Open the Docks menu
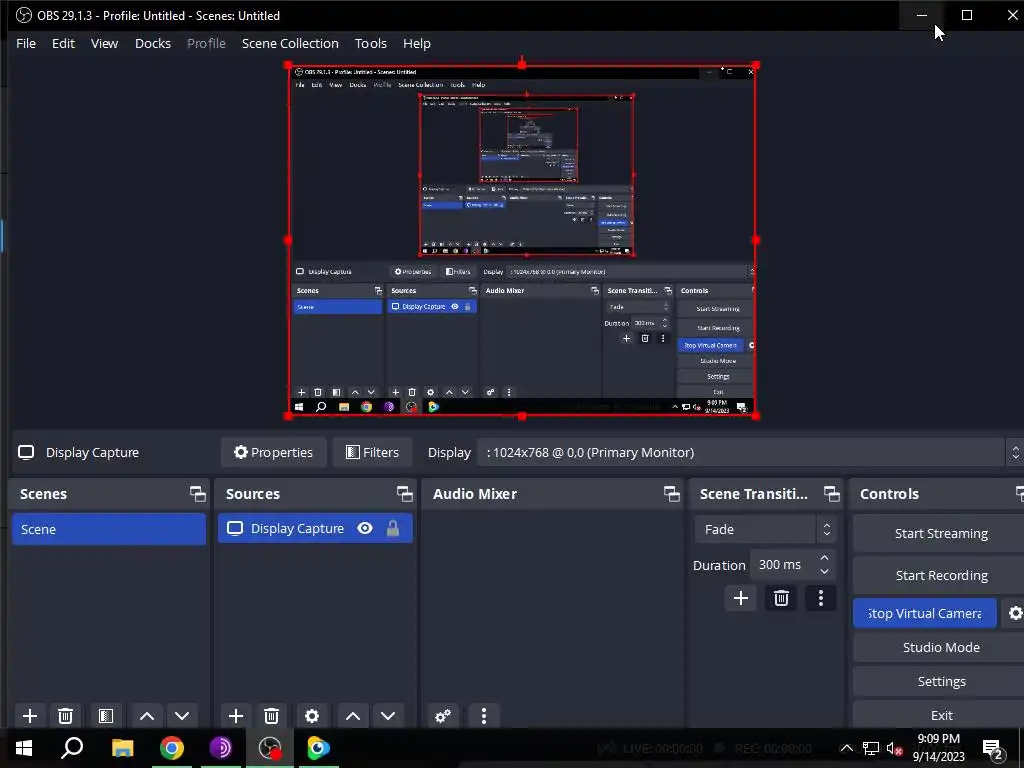The image size is (1024, 768). (153, 43)
